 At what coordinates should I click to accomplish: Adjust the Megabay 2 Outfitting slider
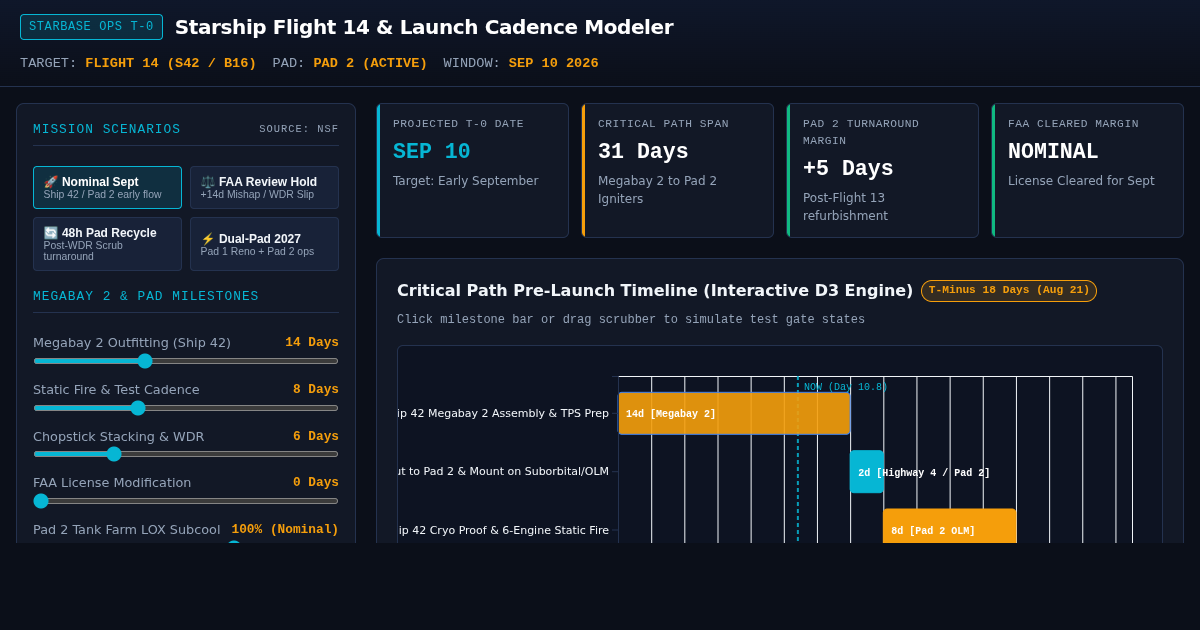[x=186, y=361]
